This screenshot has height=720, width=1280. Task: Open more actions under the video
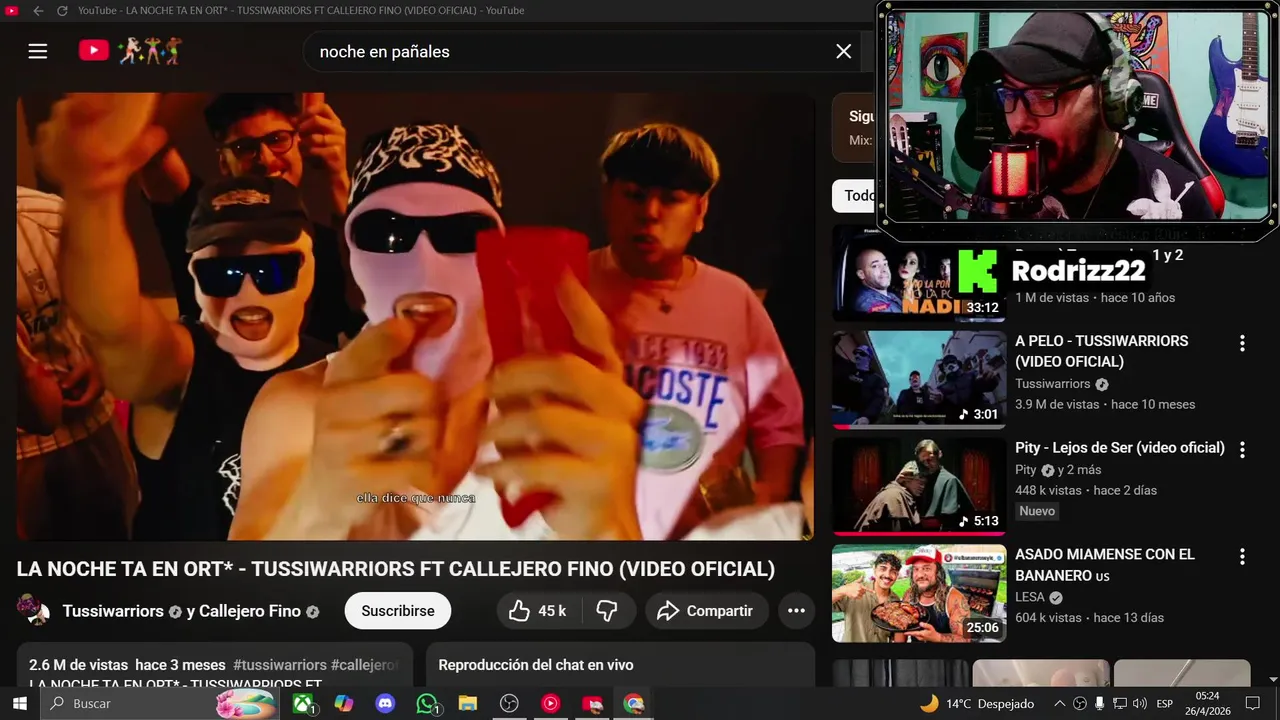point(796,611)
